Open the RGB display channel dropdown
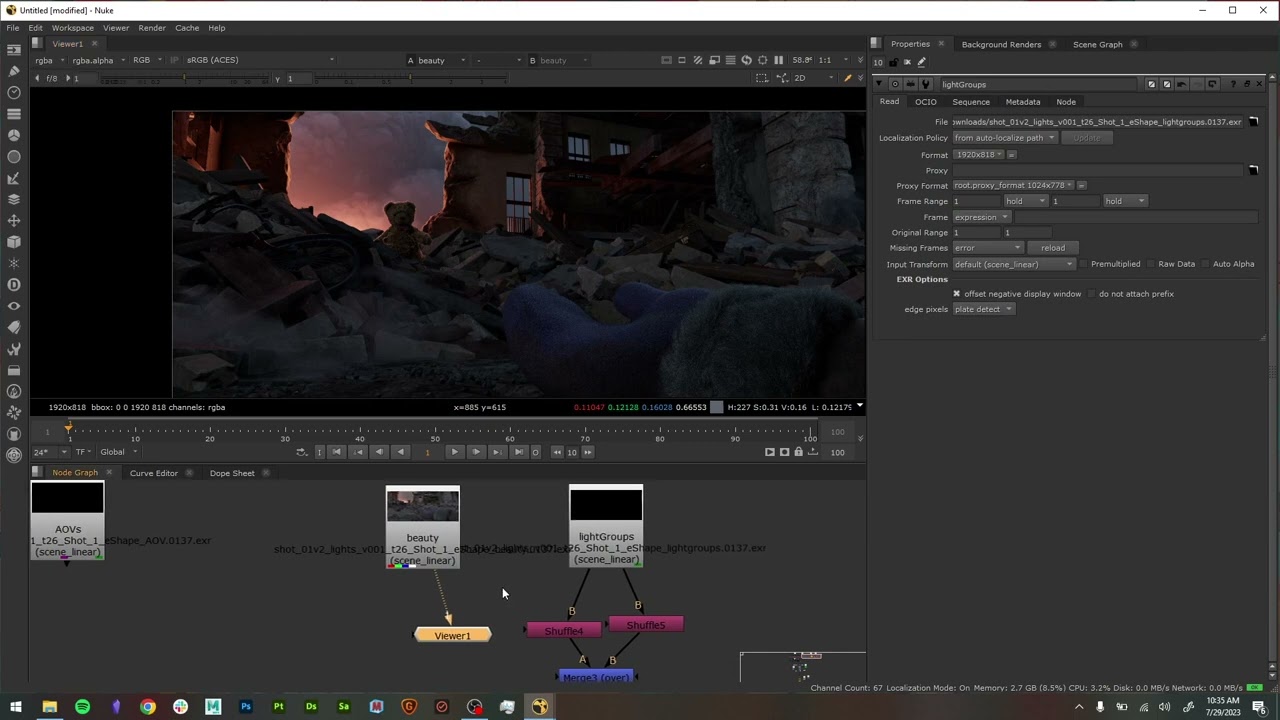This screenshot has width=1280, height=720. tap(145, 60)
